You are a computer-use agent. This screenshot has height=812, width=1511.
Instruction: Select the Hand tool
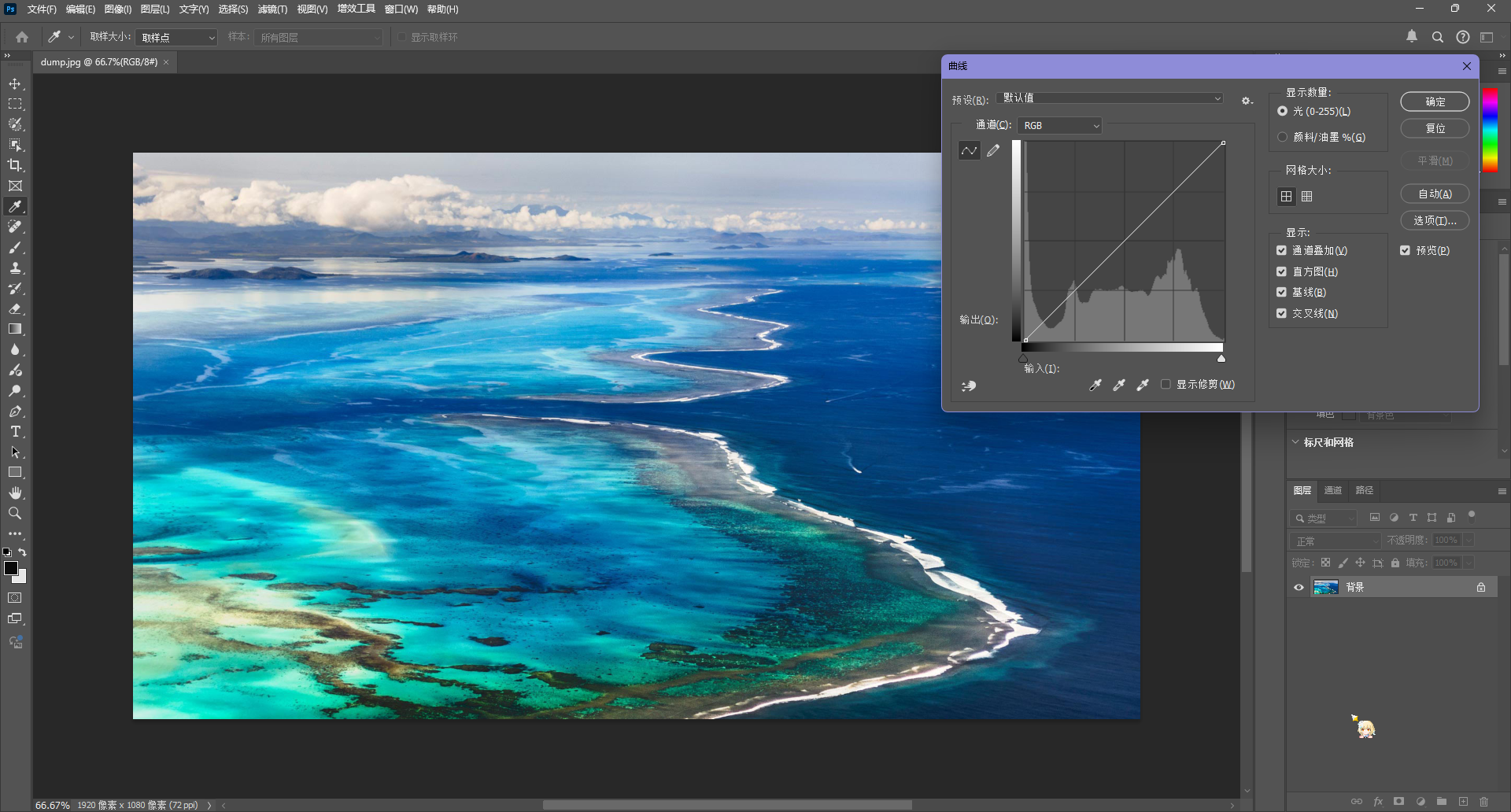(x=15, y=493)
